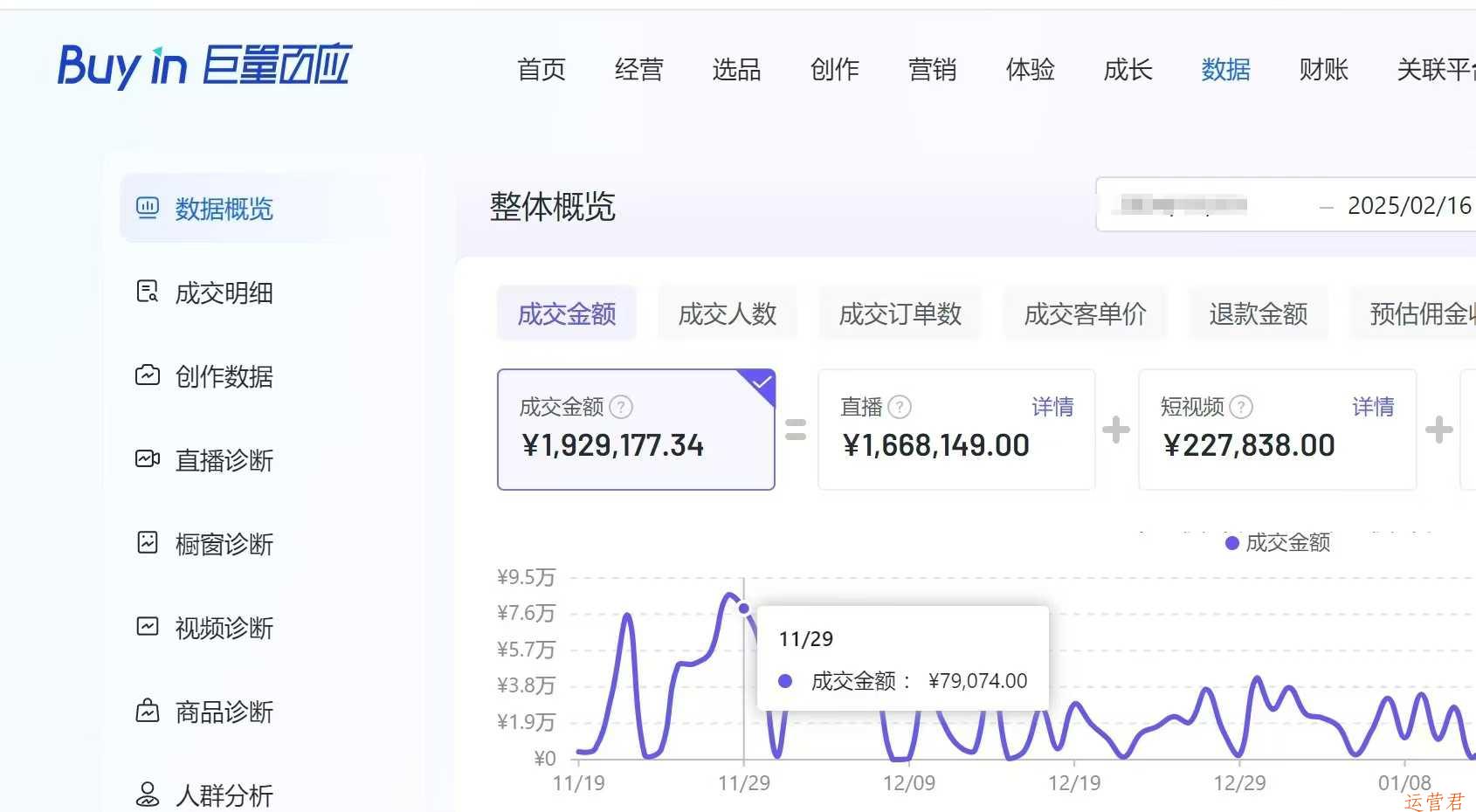Viewport: 1476px width, 812px height.
Task: Toggle the 成交金额 legend dot in chart
Action: [x=1232, y=543]
